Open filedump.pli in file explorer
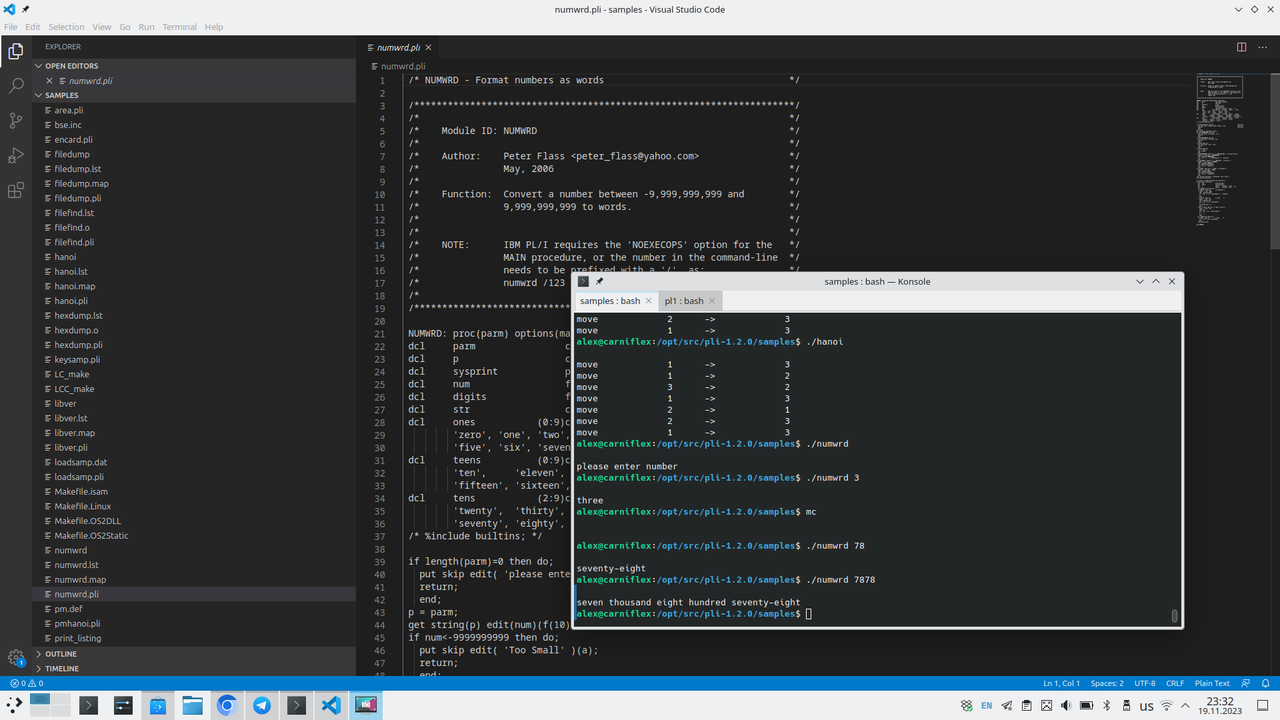 (x=195, y=198)
